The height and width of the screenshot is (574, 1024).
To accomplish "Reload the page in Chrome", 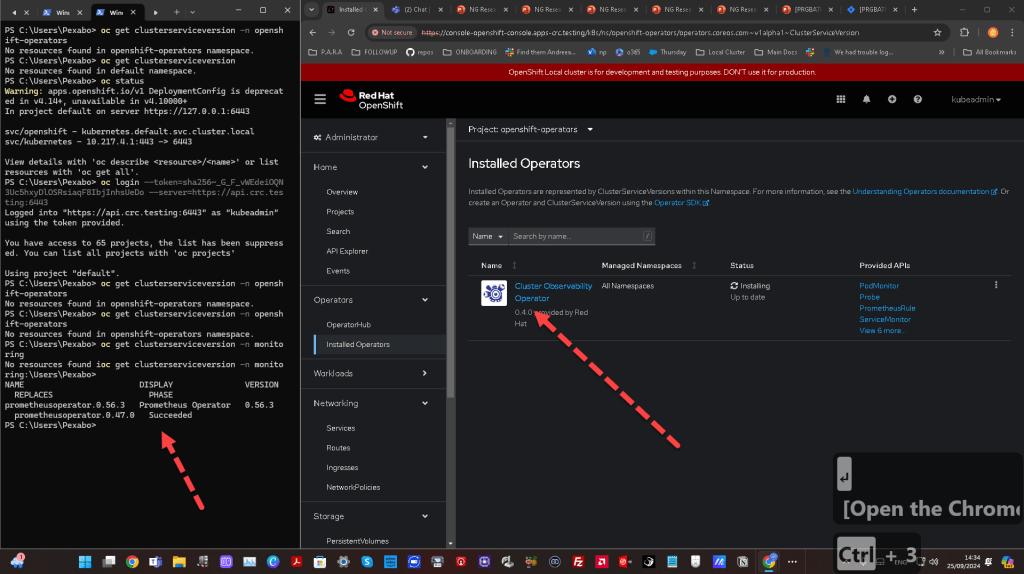I will [x=351, y=32].
